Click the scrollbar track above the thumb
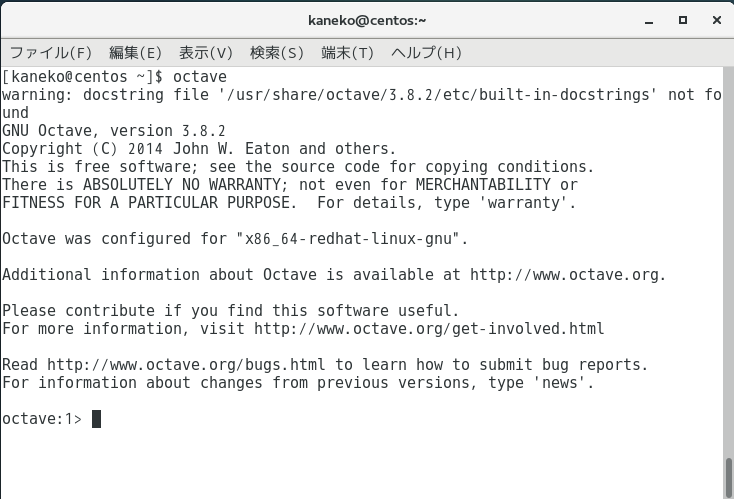The width and height of the screenshot is (734, 499). coord(728,262)
